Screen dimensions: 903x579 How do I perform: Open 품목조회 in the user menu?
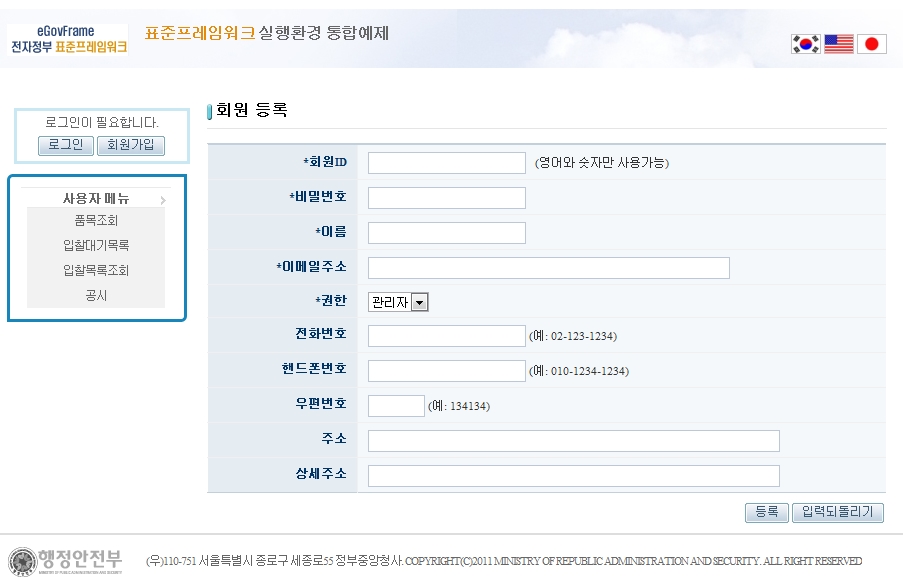tap(96, 220)
